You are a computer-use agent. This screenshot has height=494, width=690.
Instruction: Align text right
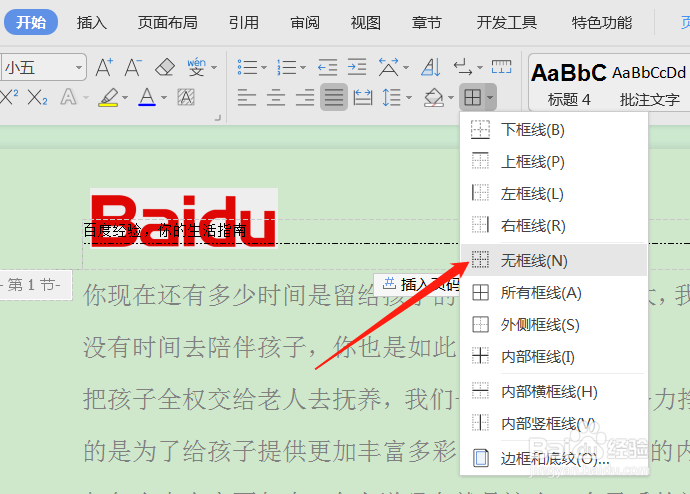(x=305, y=97)
